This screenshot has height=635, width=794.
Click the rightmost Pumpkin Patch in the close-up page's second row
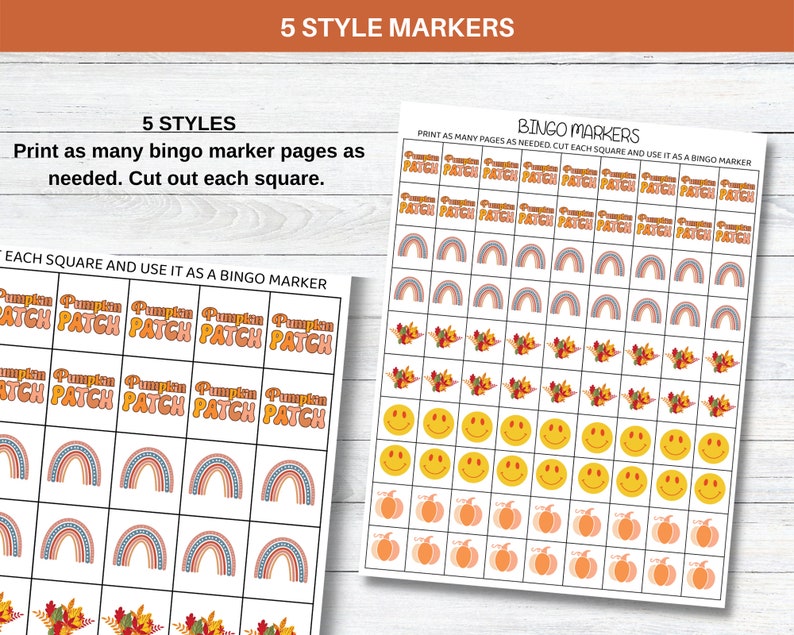295,408
